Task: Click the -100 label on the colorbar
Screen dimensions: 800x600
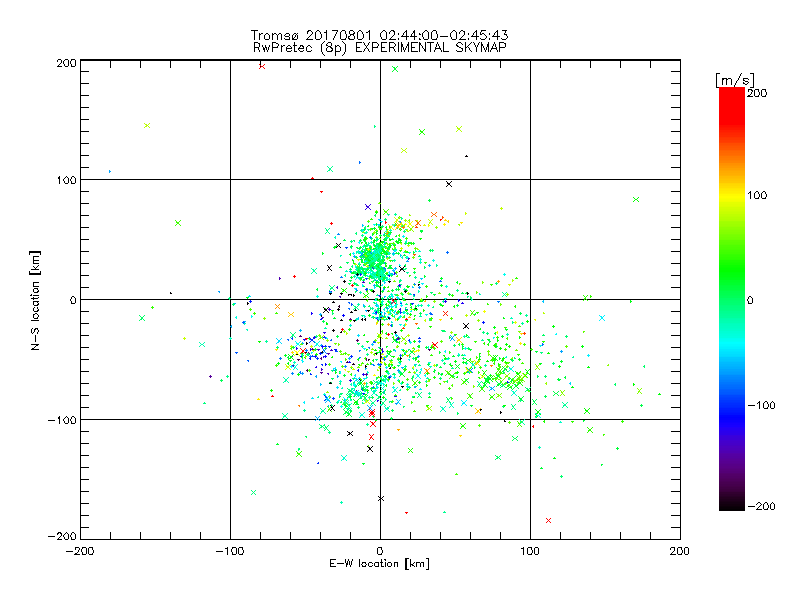Action: point(761,406)
